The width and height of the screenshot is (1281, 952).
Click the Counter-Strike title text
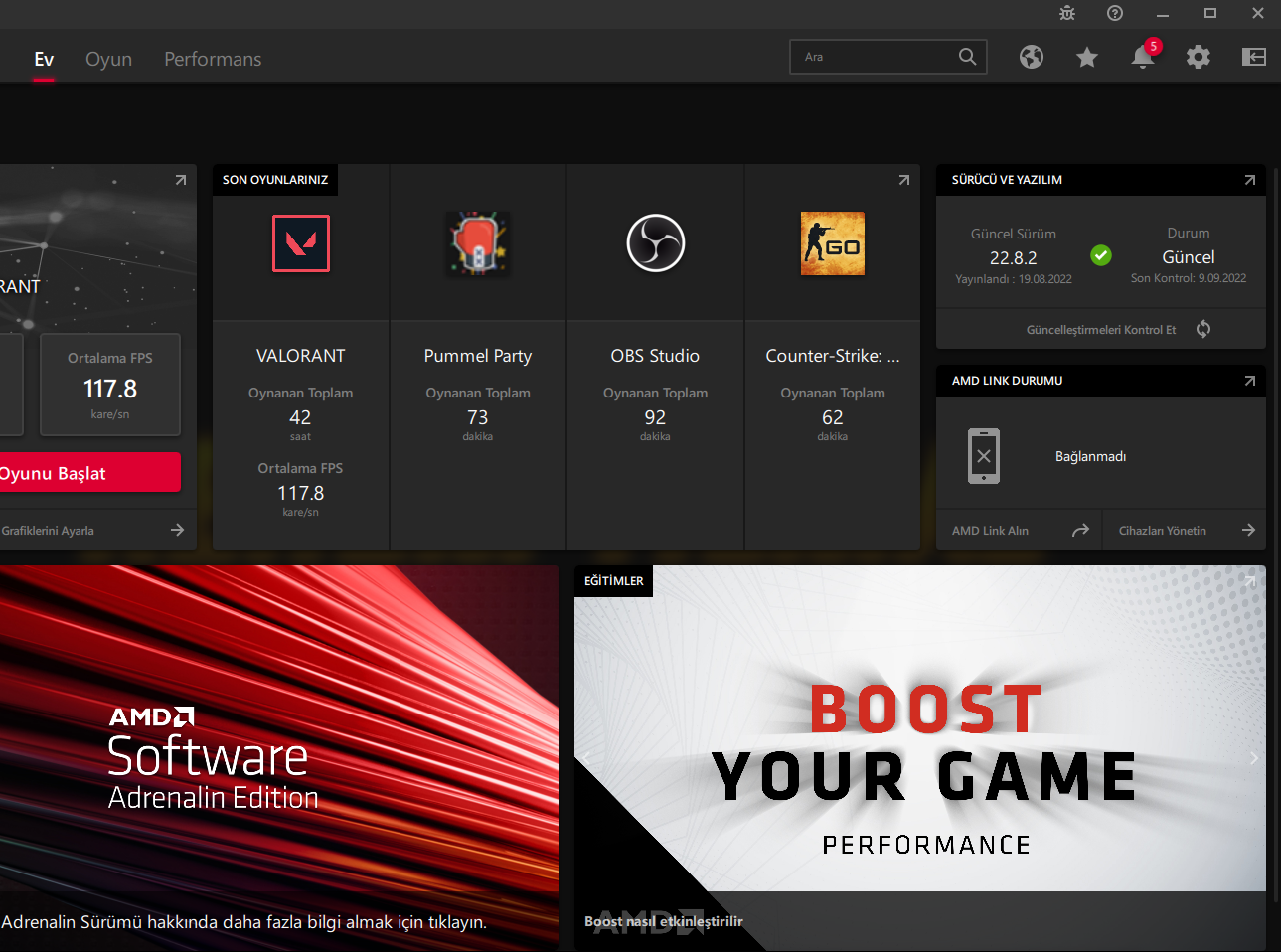pyautogui.click(x=833, y=356)
